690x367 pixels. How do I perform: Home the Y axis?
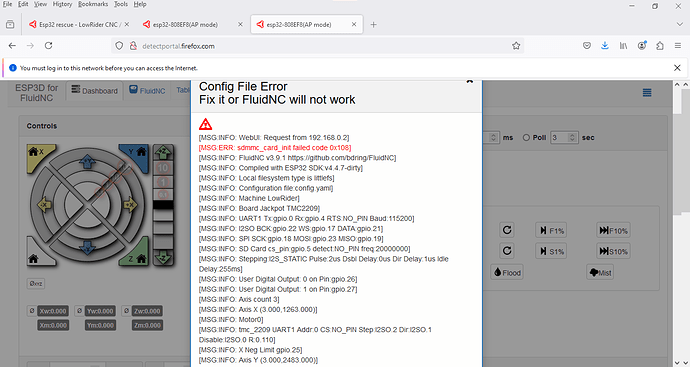point(136,154)
